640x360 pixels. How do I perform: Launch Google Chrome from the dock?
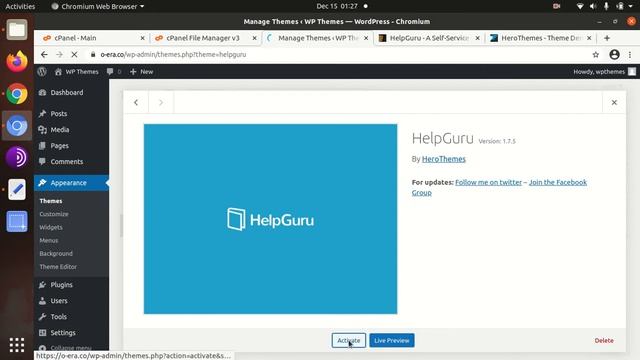point(17,94)
